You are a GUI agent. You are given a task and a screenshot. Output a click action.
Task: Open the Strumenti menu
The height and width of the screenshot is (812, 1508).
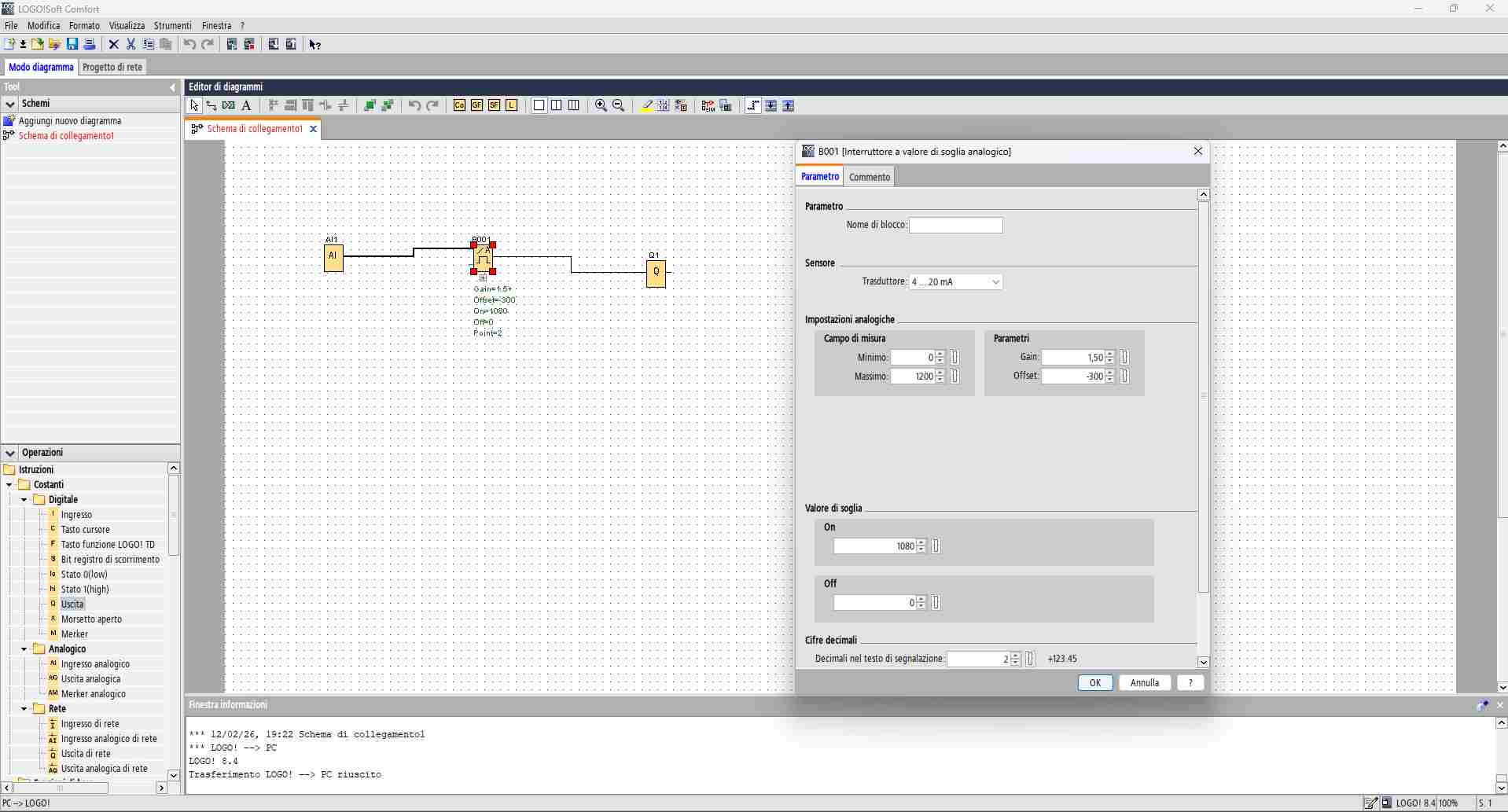172,25
